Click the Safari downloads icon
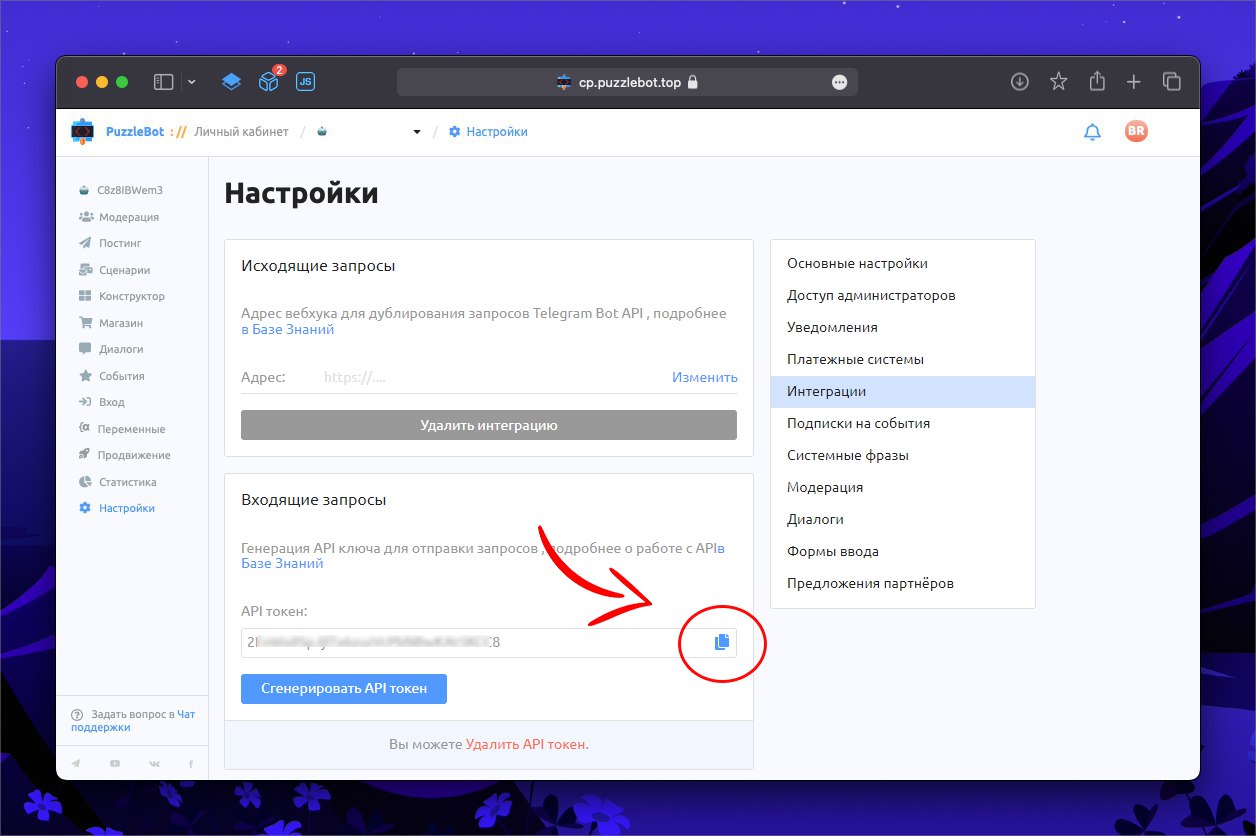 pyautogui.click(x=1019, y=82)
